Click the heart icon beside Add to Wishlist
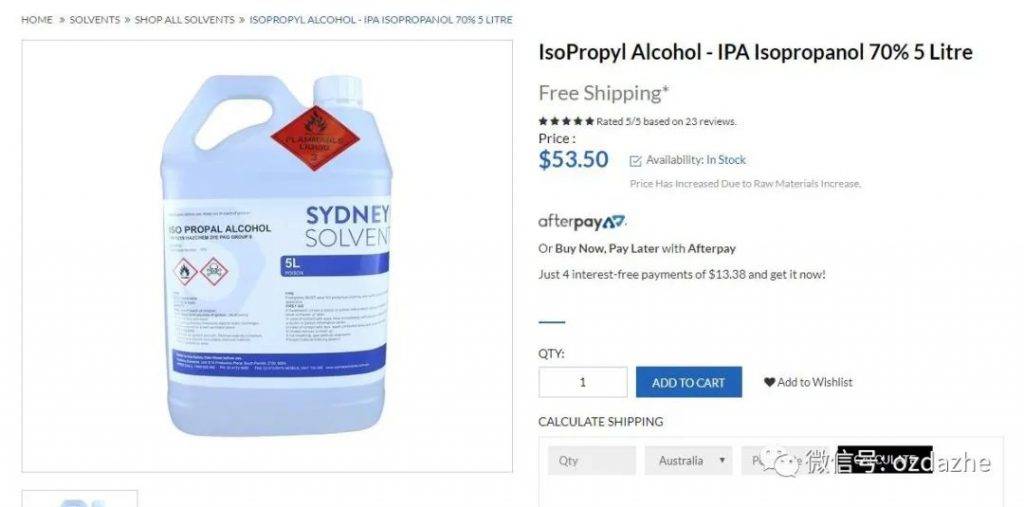 769,382
